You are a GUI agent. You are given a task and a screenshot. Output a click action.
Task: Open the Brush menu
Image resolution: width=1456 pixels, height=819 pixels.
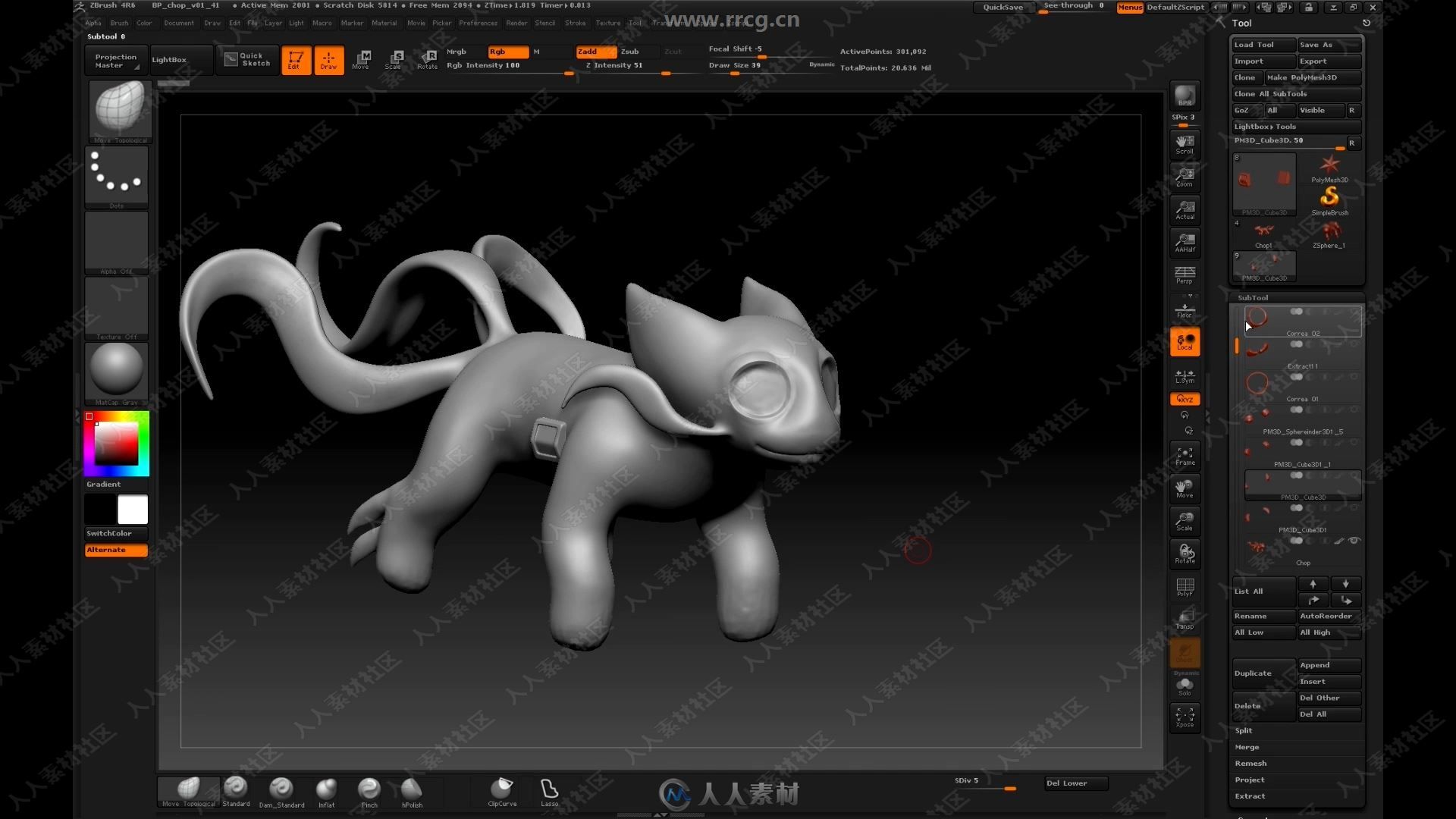pyautogui.click(x=119, y=23)
